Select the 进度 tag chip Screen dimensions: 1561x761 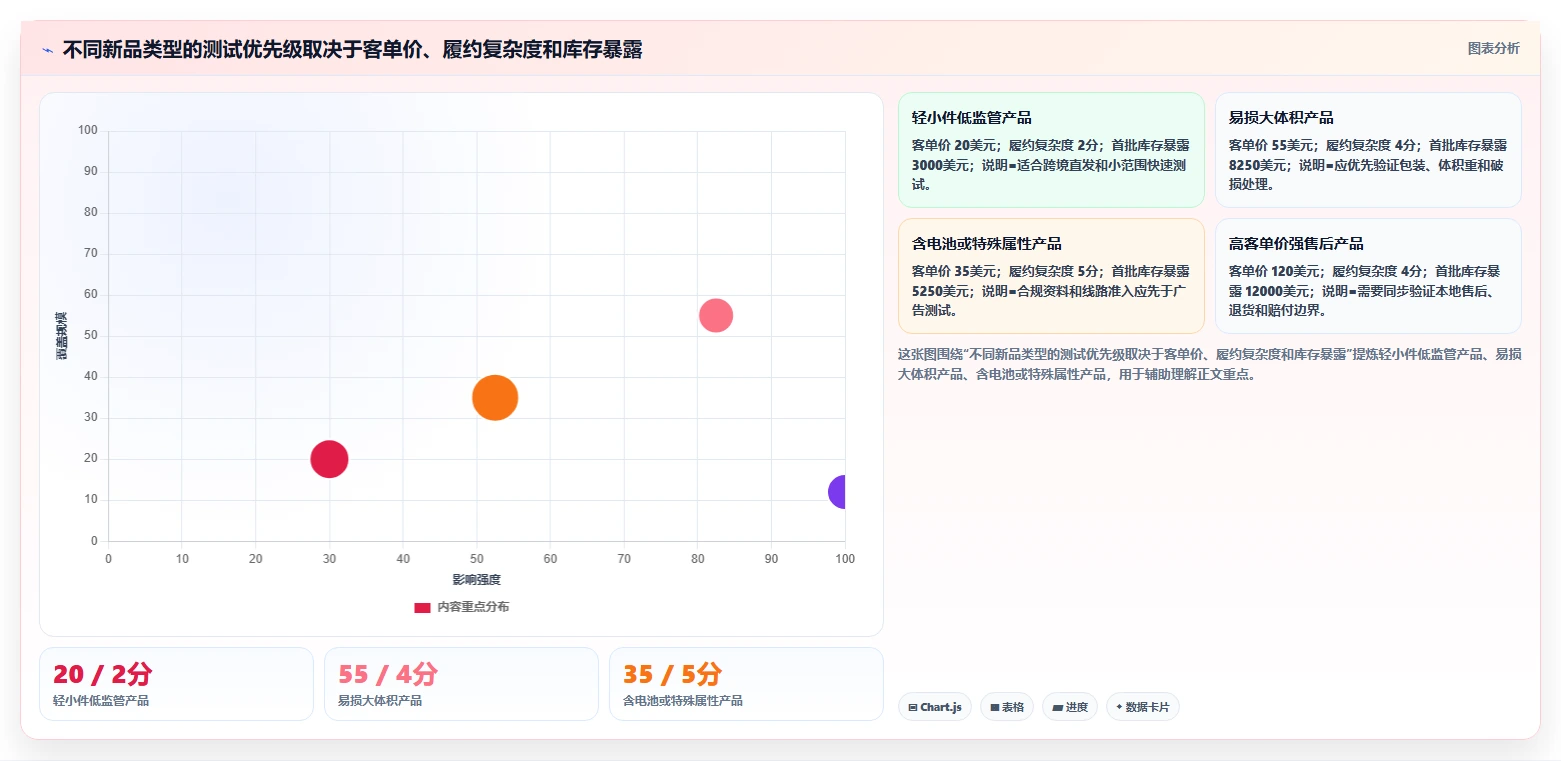pyautogui.click(x=1070, y=707)
